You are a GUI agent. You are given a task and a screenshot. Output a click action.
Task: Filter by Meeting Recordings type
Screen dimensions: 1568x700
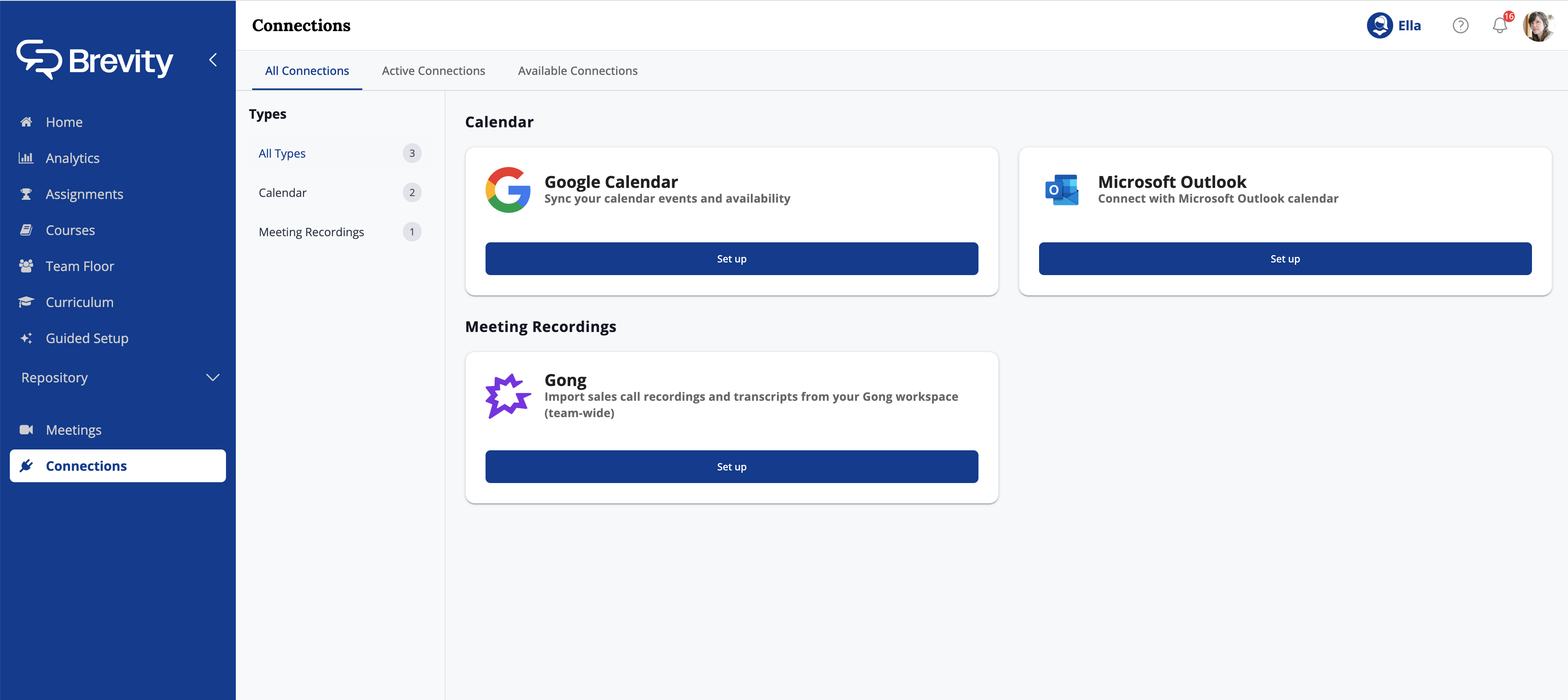click(x=311, y=232)
